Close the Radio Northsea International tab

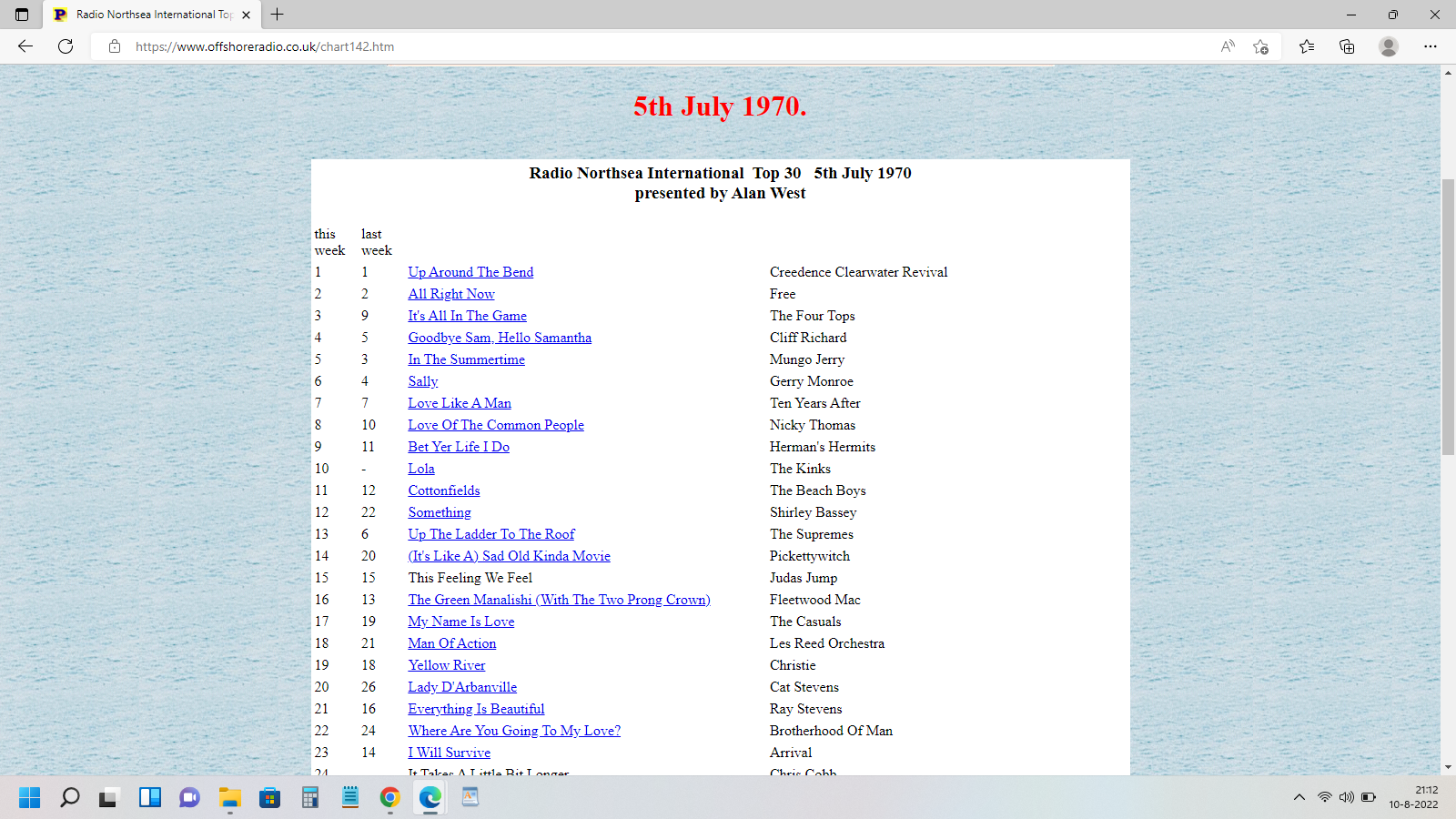point(246,15)
